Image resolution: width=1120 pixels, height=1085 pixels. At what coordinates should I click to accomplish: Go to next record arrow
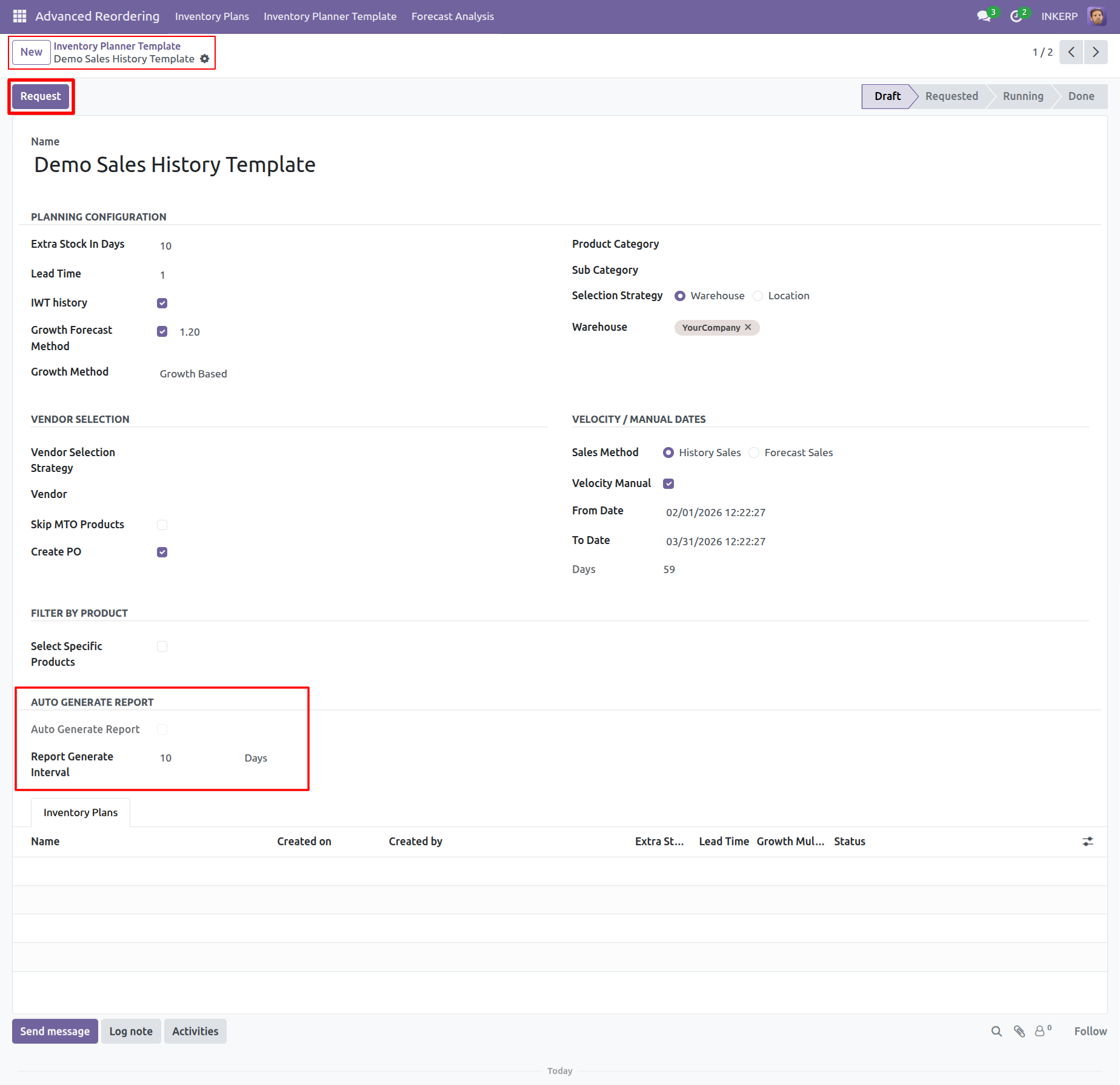tap(1095, 52)
